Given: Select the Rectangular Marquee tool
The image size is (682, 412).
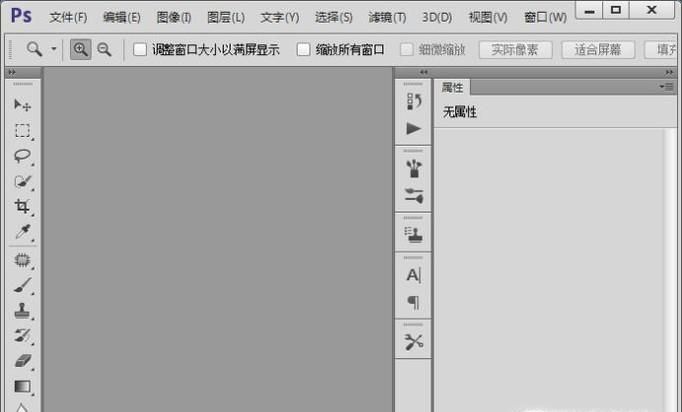Looking at the screenshot, I should pos(23,131).
